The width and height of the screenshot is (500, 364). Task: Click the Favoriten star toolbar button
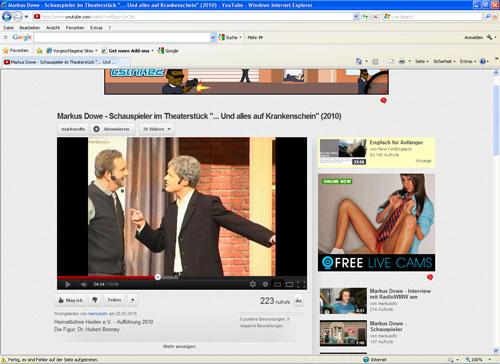[15, 51]
